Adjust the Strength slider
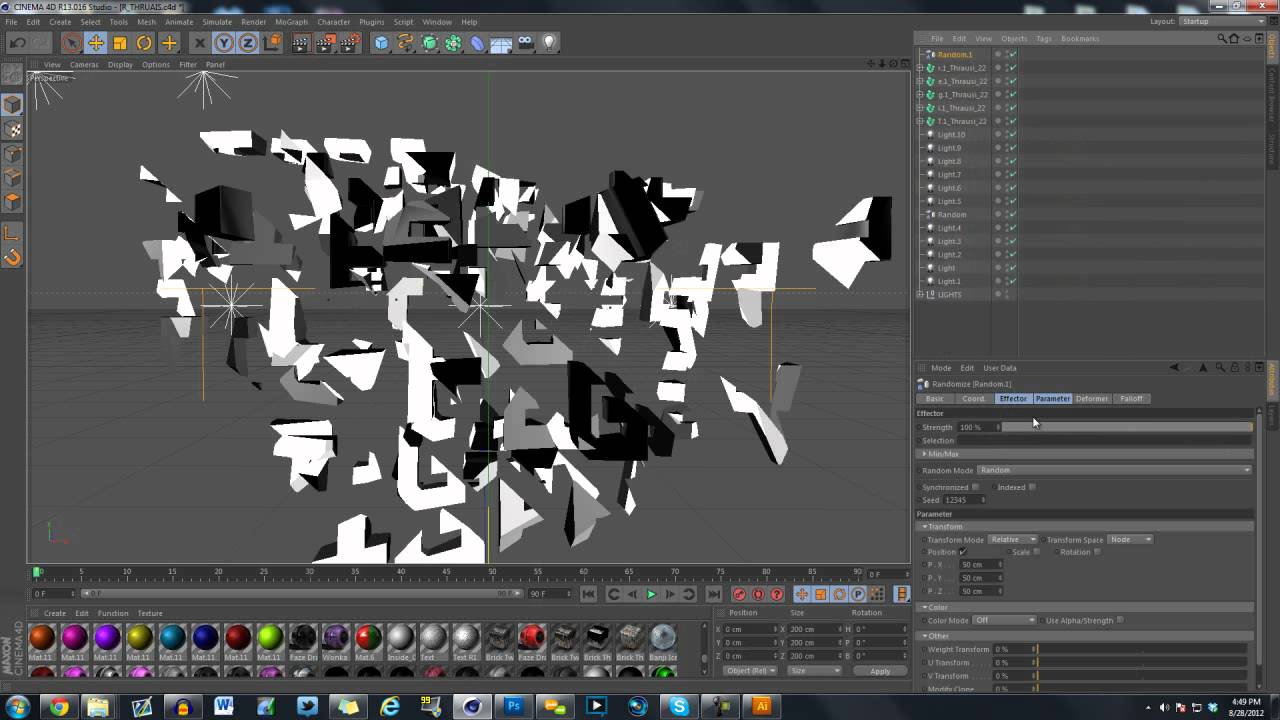This screenshot has height=720, width=1280. 1127,427
